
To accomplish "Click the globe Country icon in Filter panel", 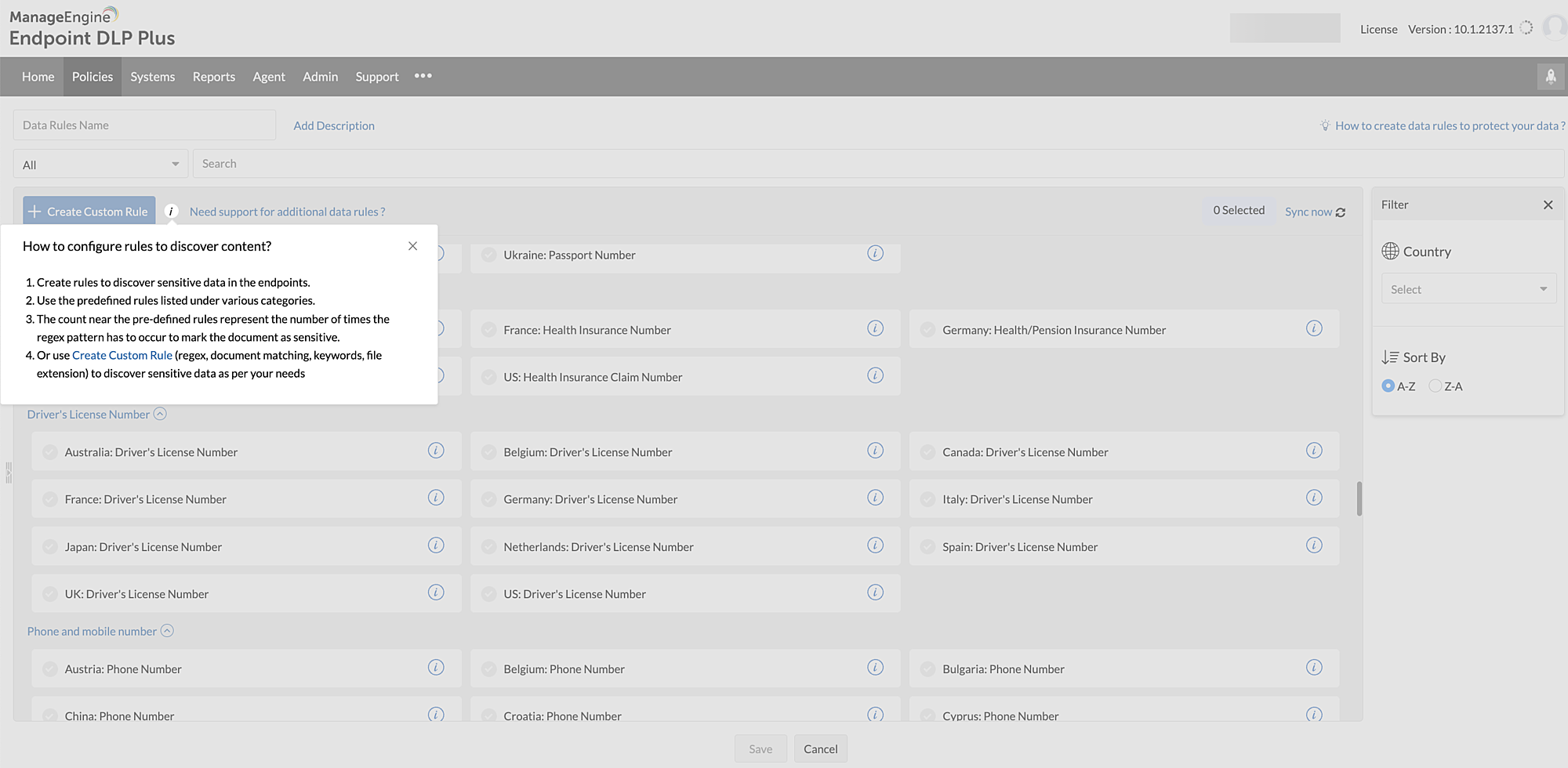I will click(x=1391, y=251).
